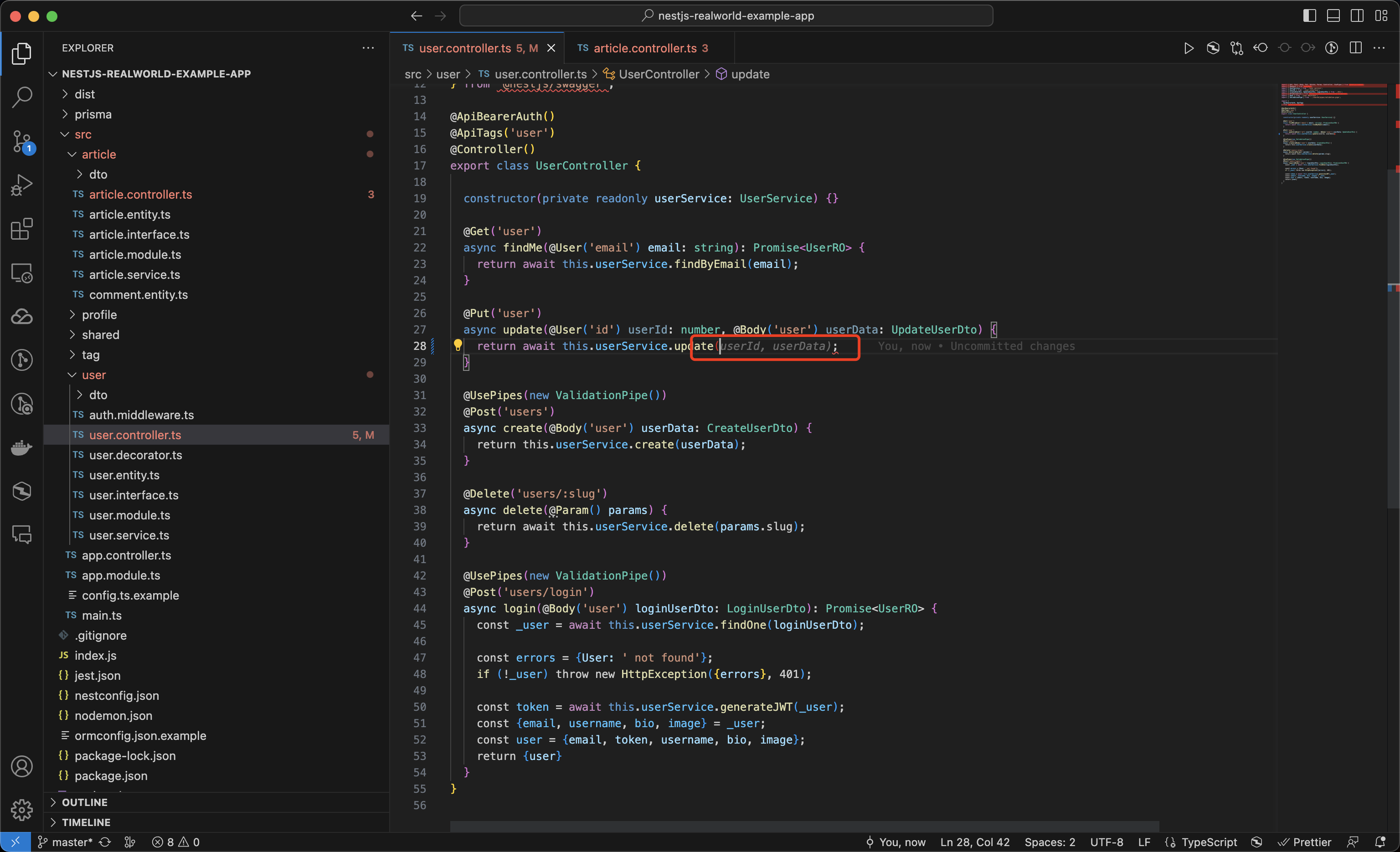
Task: Open user.service.ts in the explorer
Action: click(129, 535)
